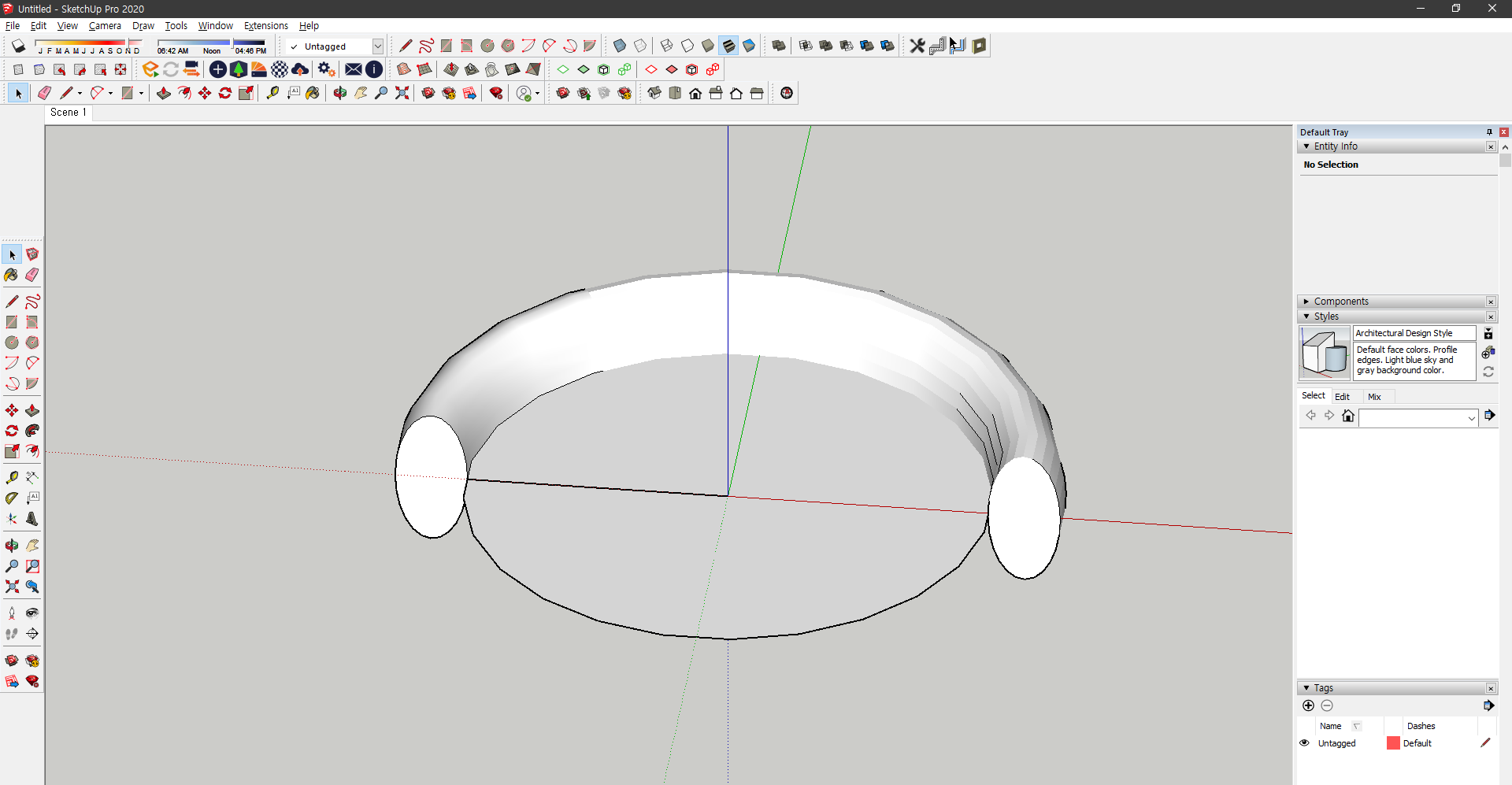Enable Monochrome face style

tap(749, 46)
